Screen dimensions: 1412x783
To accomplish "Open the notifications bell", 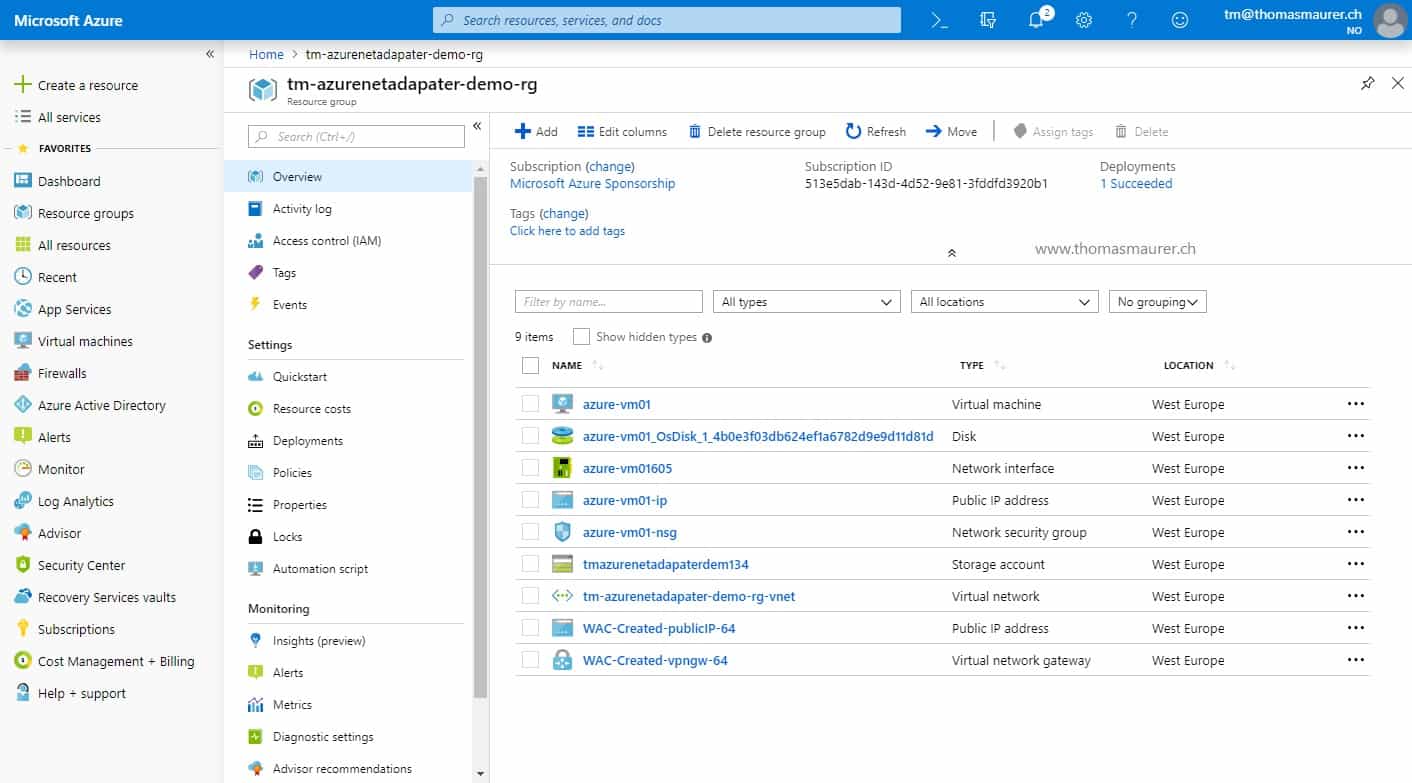I will click(1037, 19).
